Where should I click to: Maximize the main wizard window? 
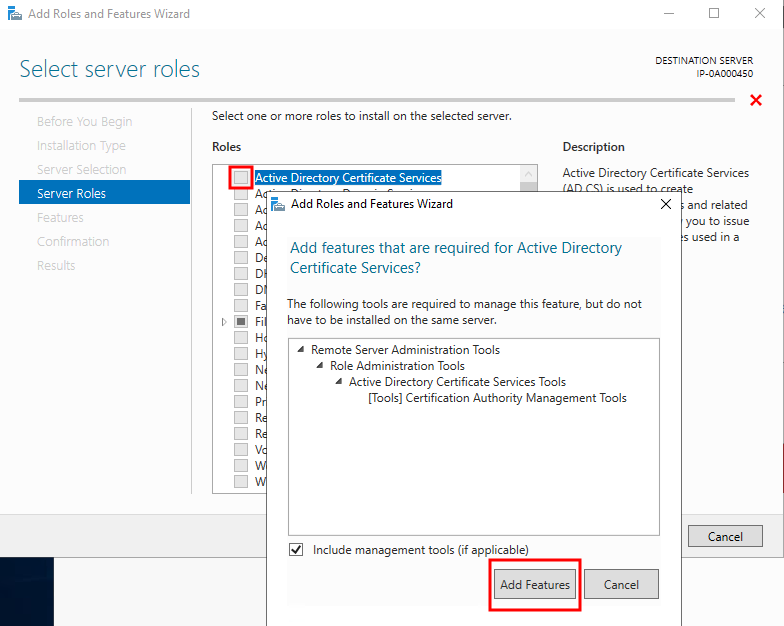click(x=714, y=14)
